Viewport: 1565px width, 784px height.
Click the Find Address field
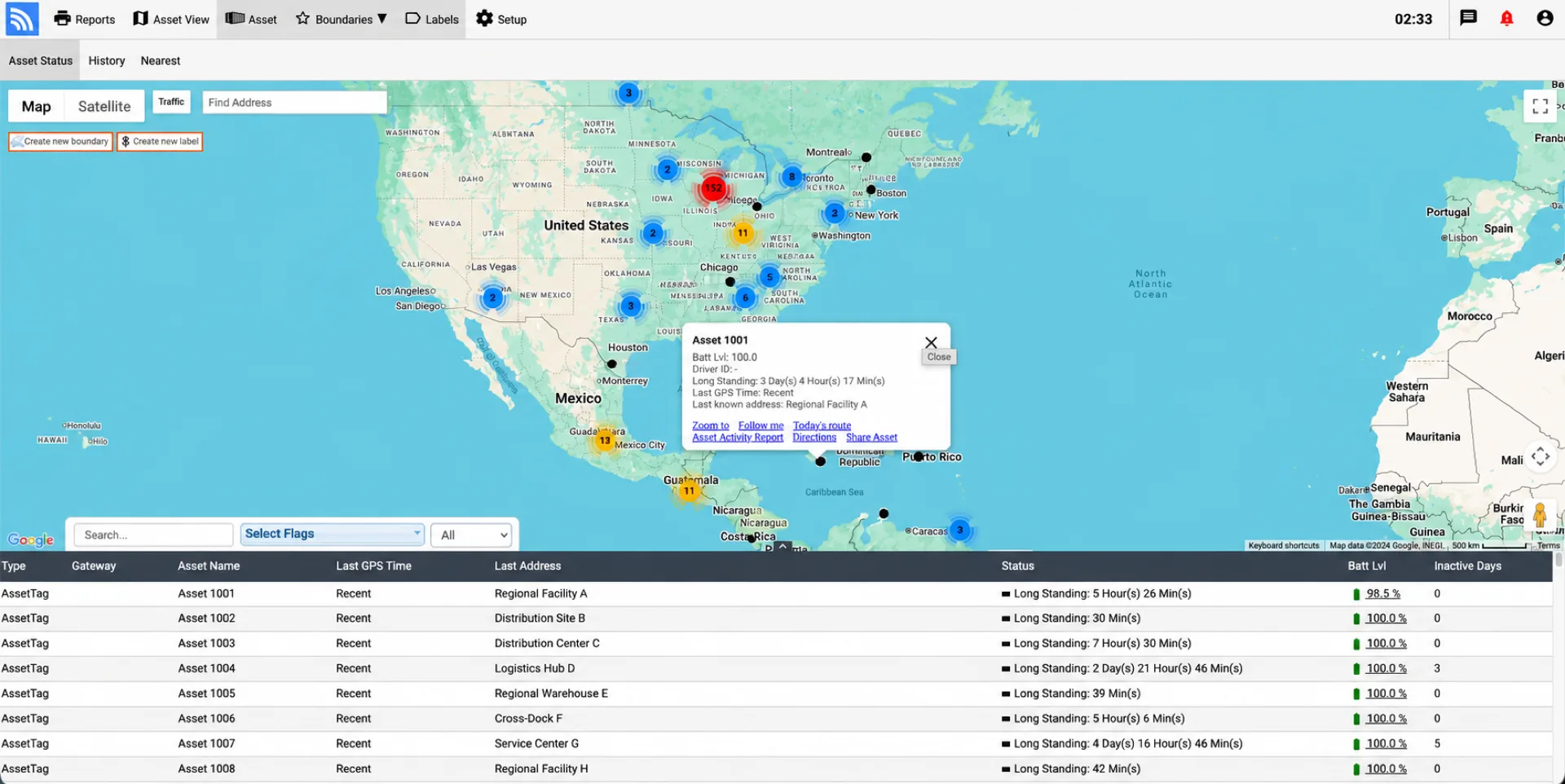pyautogui.click(x=294, y=102)
